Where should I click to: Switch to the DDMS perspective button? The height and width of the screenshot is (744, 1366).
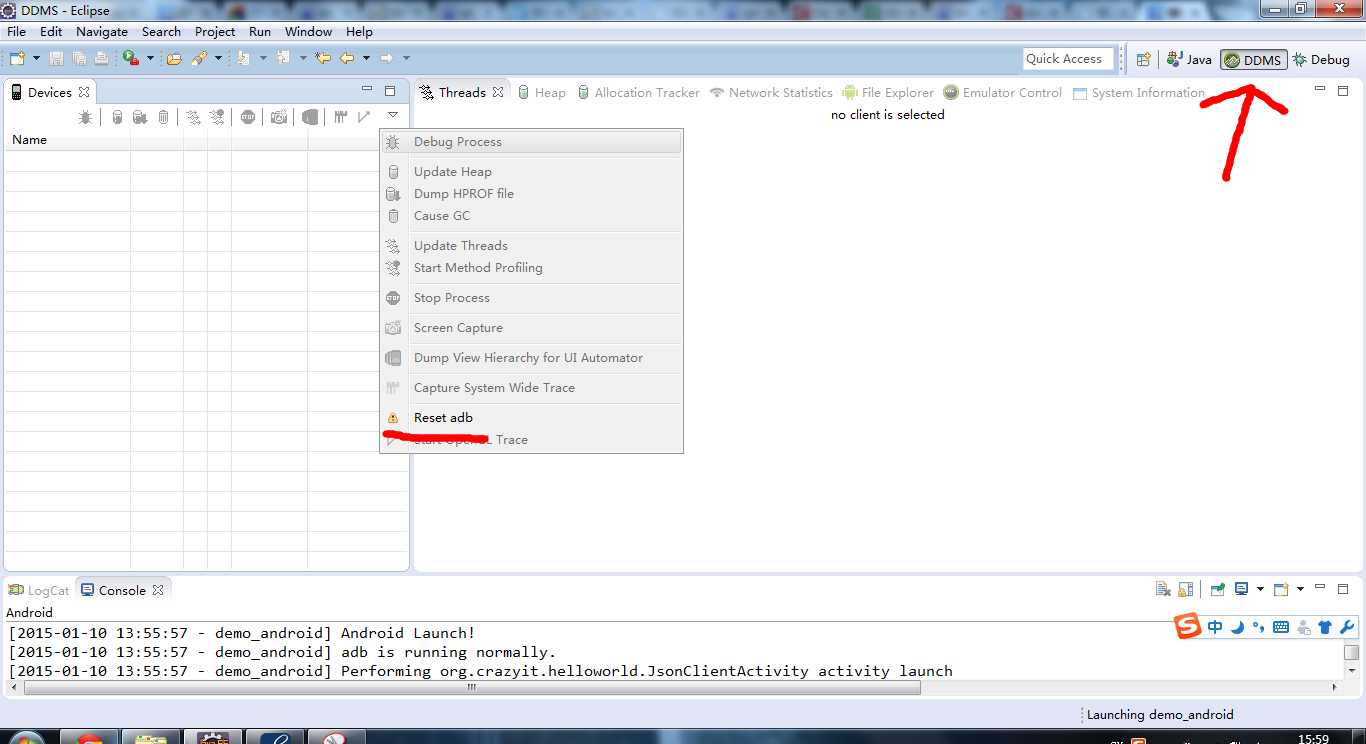click(x=1253, y=60)
